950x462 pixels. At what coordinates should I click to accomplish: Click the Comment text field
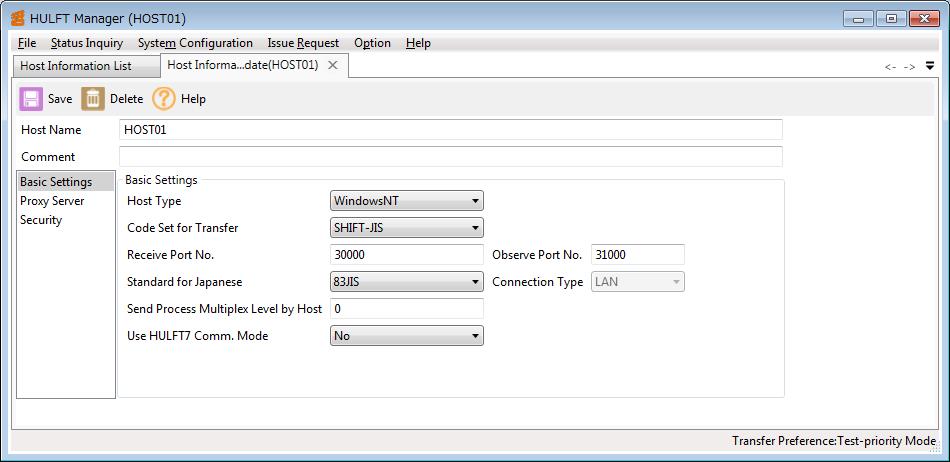[x=450, y=157]
